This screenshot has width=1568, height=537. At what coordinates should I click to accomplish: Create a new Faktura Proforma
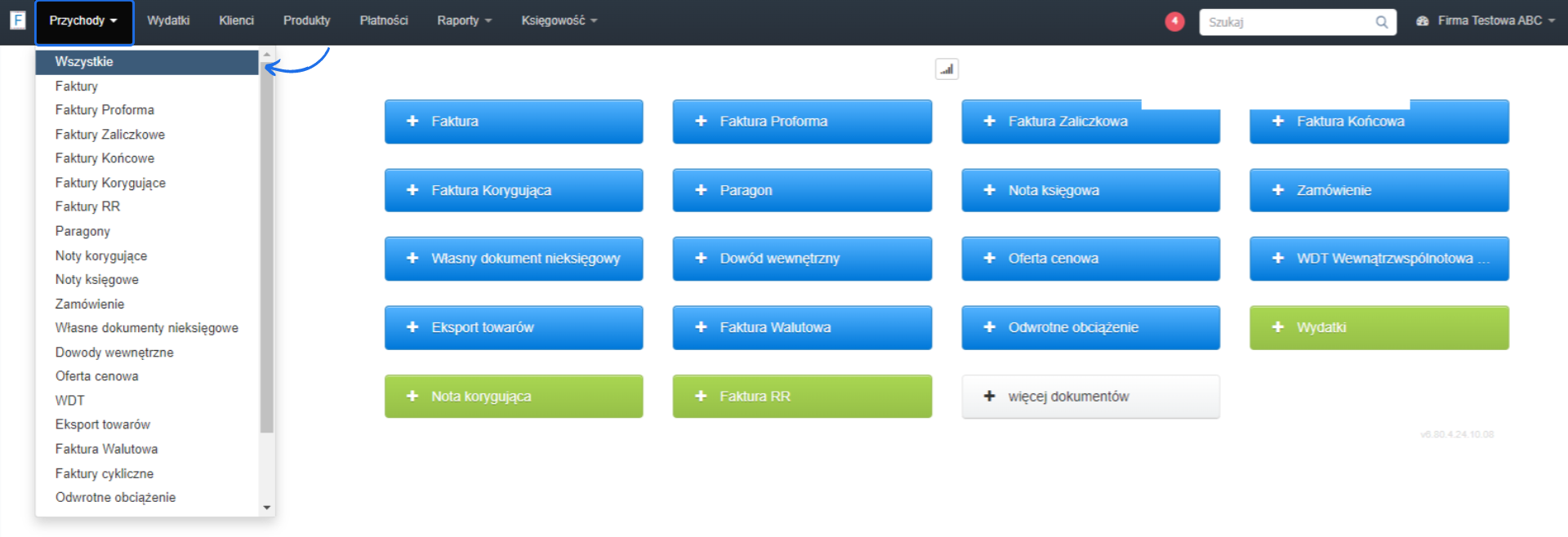click(802, 122)
